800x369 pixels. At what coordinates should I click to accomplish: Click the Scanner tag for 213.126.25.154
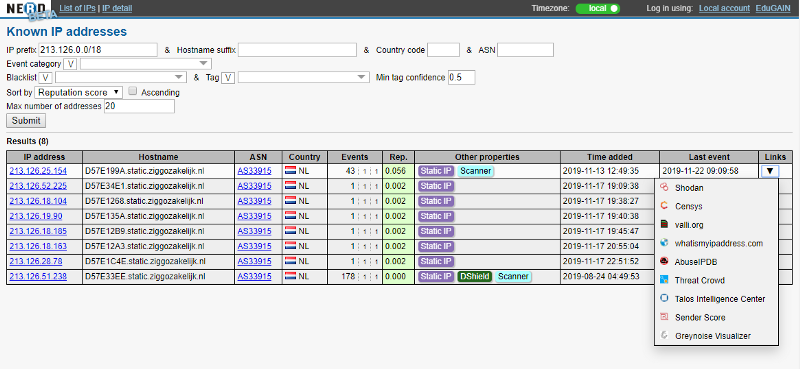476,171
